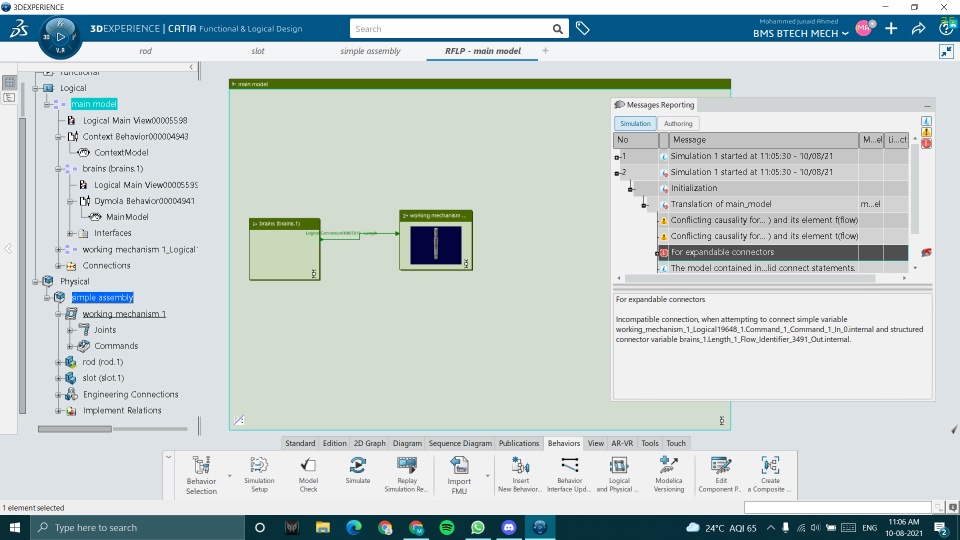This screenshot has height=540, width=960.
Task: Select working mechanism 1 tree item
Action: (x=124, y=314)
